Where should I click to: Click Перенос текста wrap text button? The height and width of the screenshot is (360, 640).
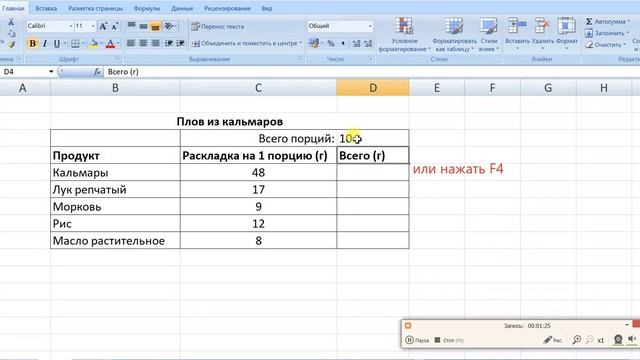coord(218,27)
